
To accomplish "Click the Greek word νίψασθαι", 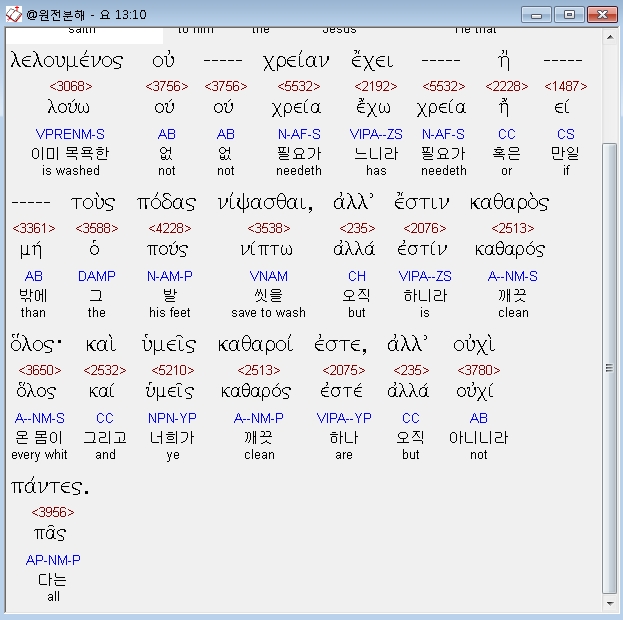I will point(265,203).
